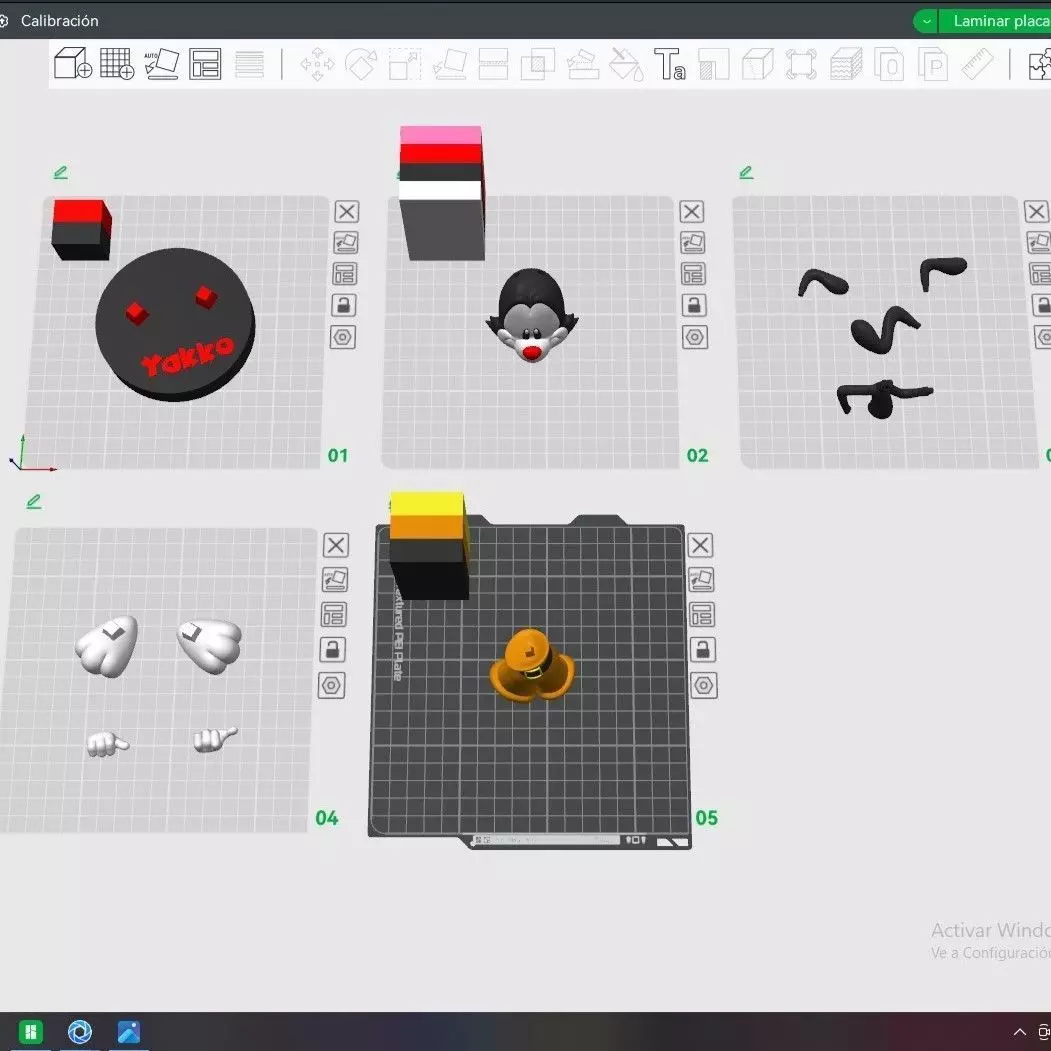The height and width of the screenshot is (1051, 1051).
Task: Open the Photos app in the taskbar
Action: tap(129, 1031)
